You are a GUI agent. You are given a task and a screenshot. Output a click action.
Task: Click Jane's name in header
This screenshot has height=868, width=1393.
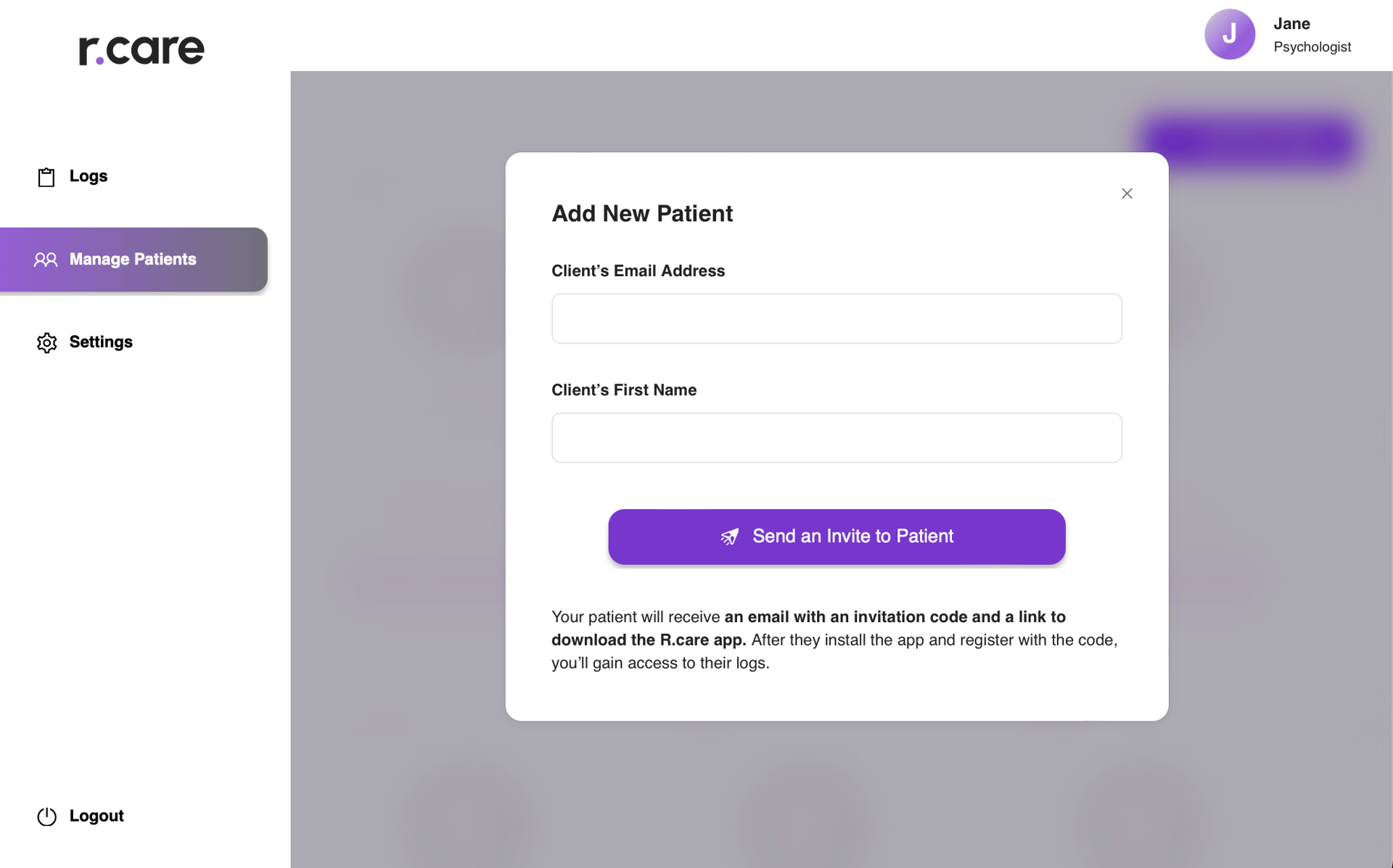coord(1292,23)
